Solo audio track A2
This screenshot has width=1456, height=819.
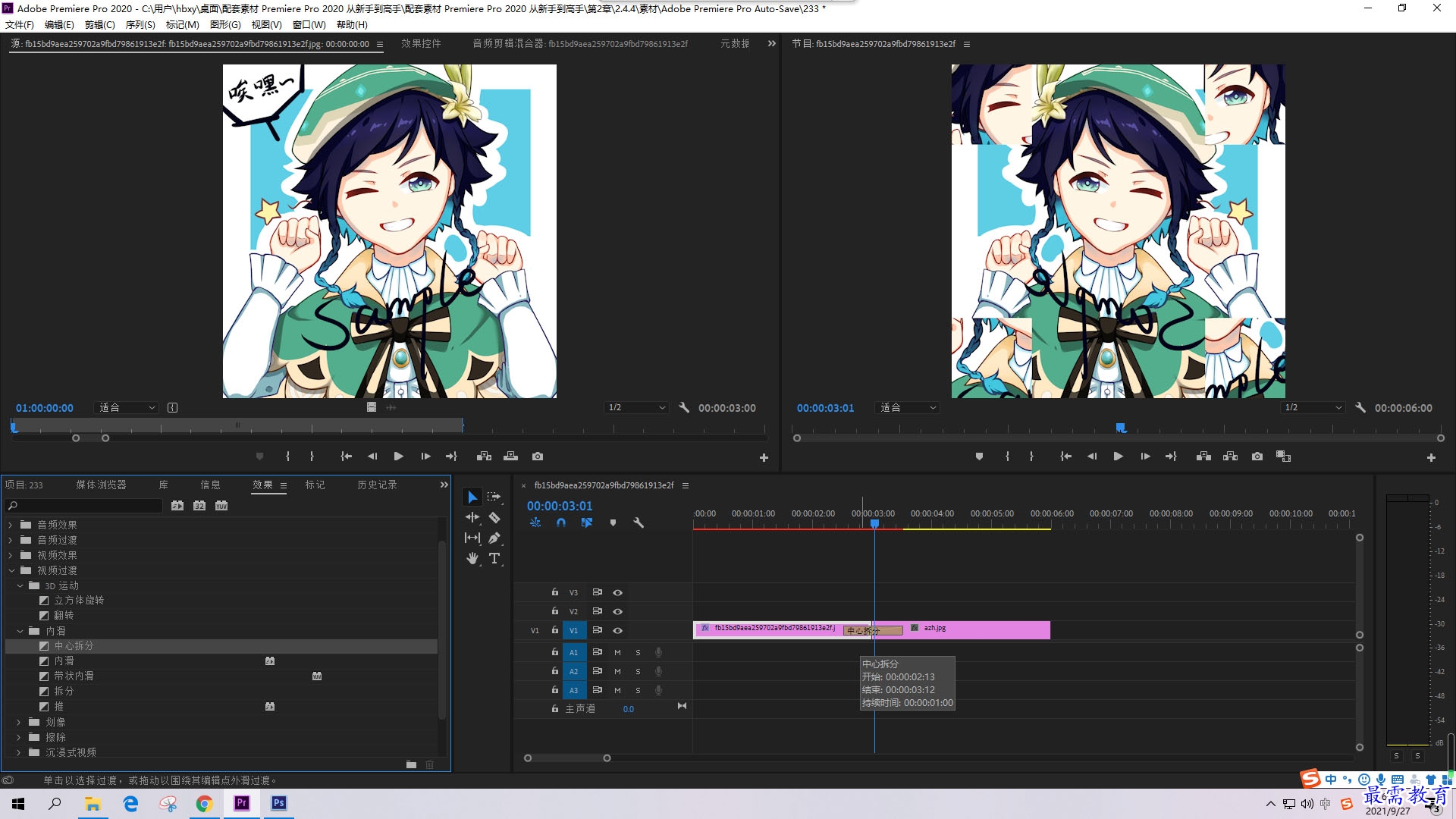(x=638, y=671)
